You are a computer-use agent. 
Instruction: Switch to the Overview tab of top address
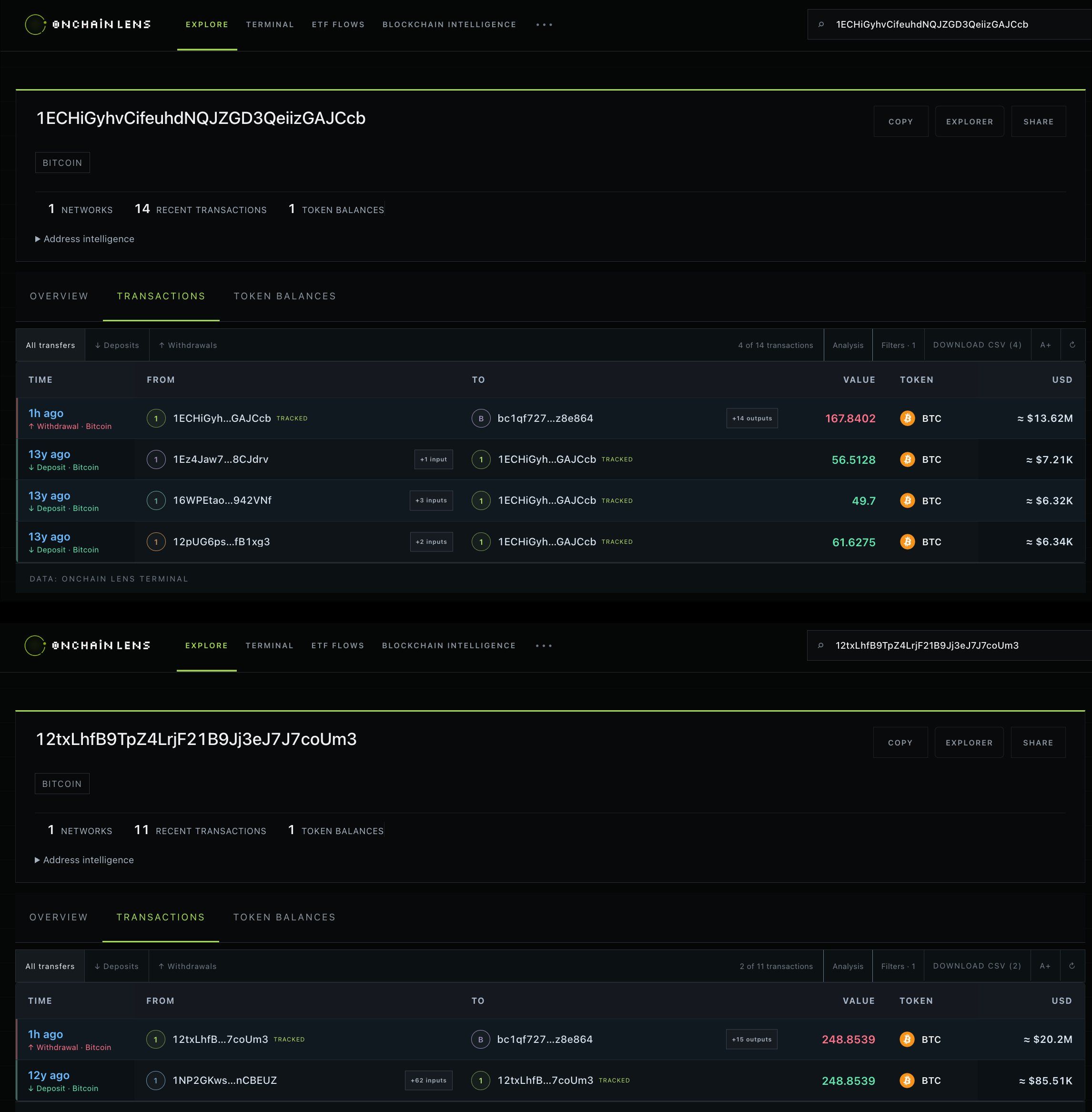(x=59, y=296)
